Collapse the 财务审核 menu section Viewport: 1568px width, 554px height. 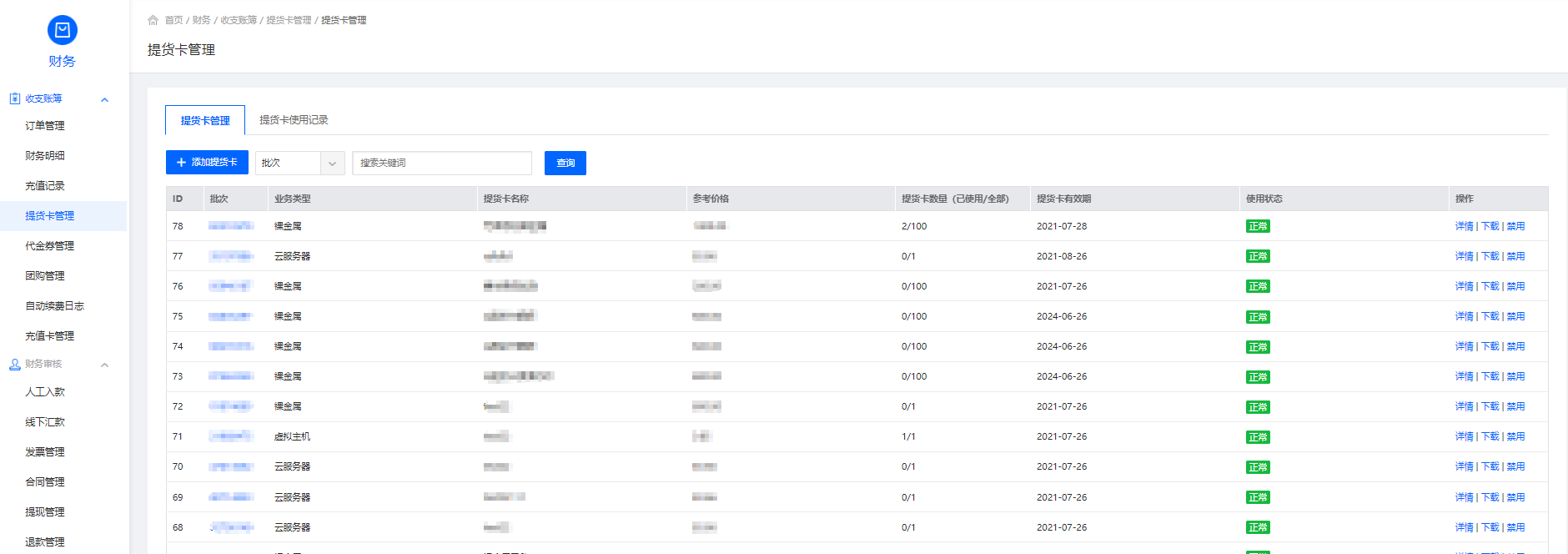(x=104, y=365)
